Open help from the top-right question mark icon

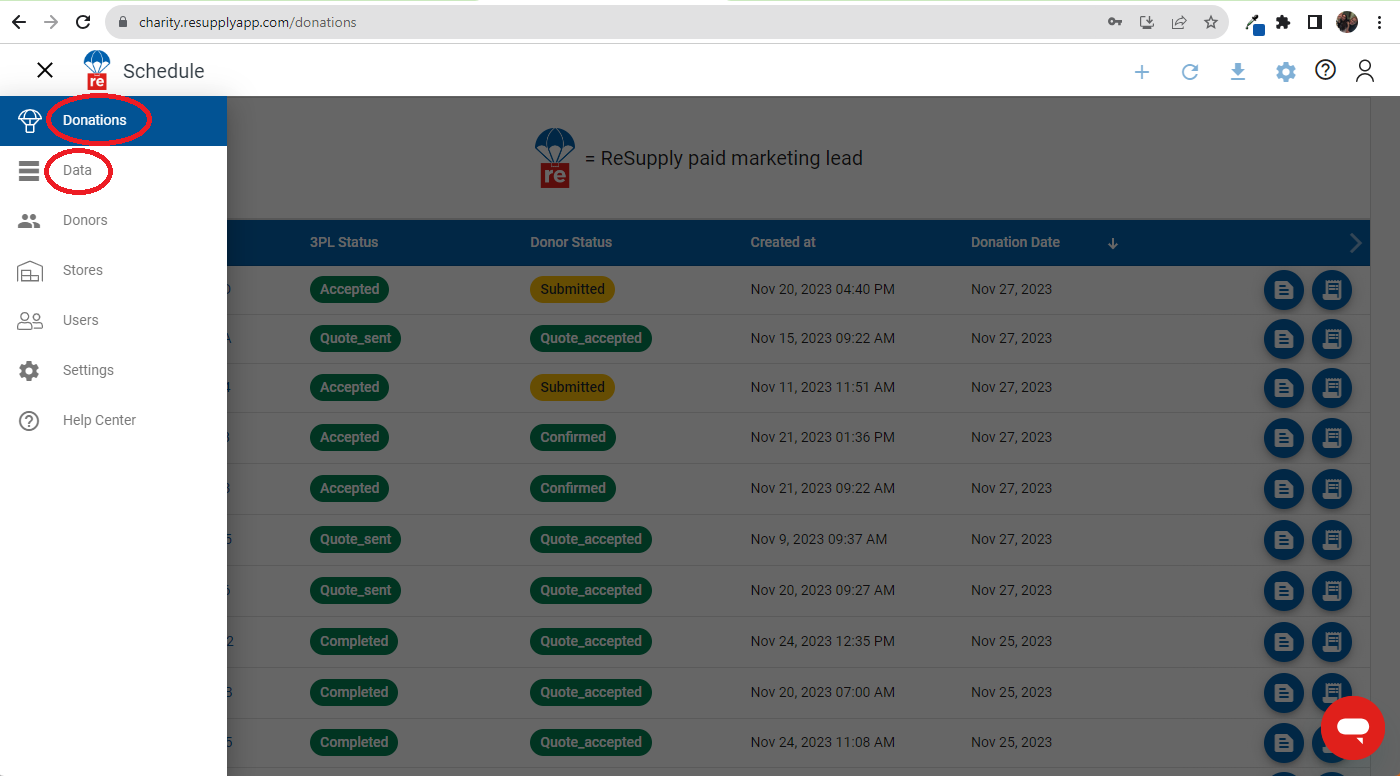(1326, 70)
